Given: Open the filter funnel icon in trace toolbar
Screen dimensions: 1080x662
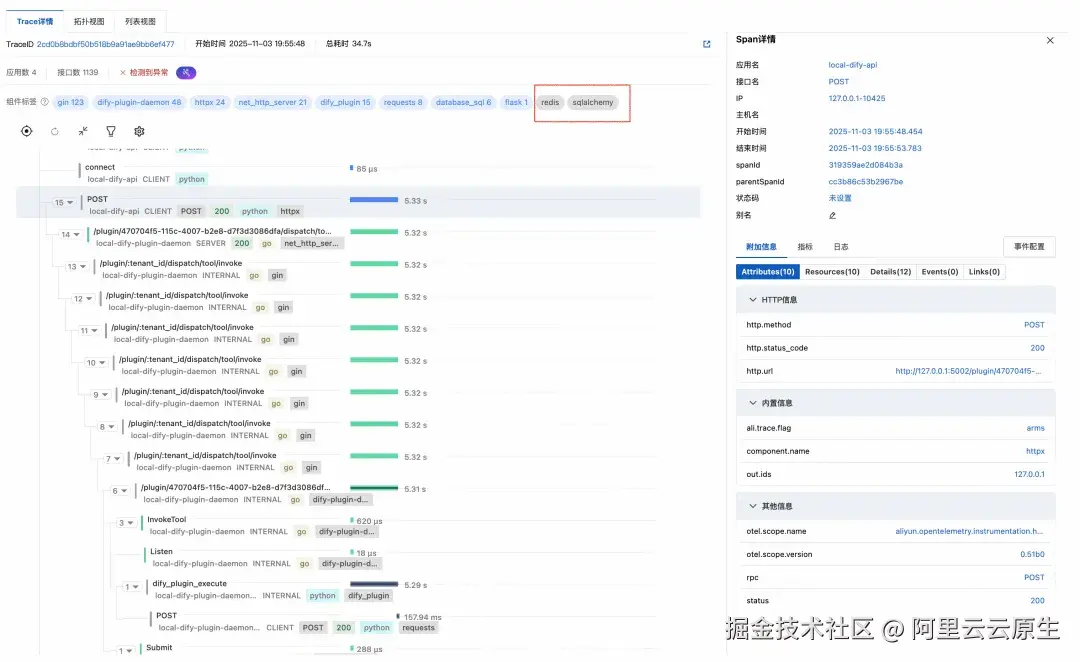Looking at the screenshot, I should pos(111,131).
